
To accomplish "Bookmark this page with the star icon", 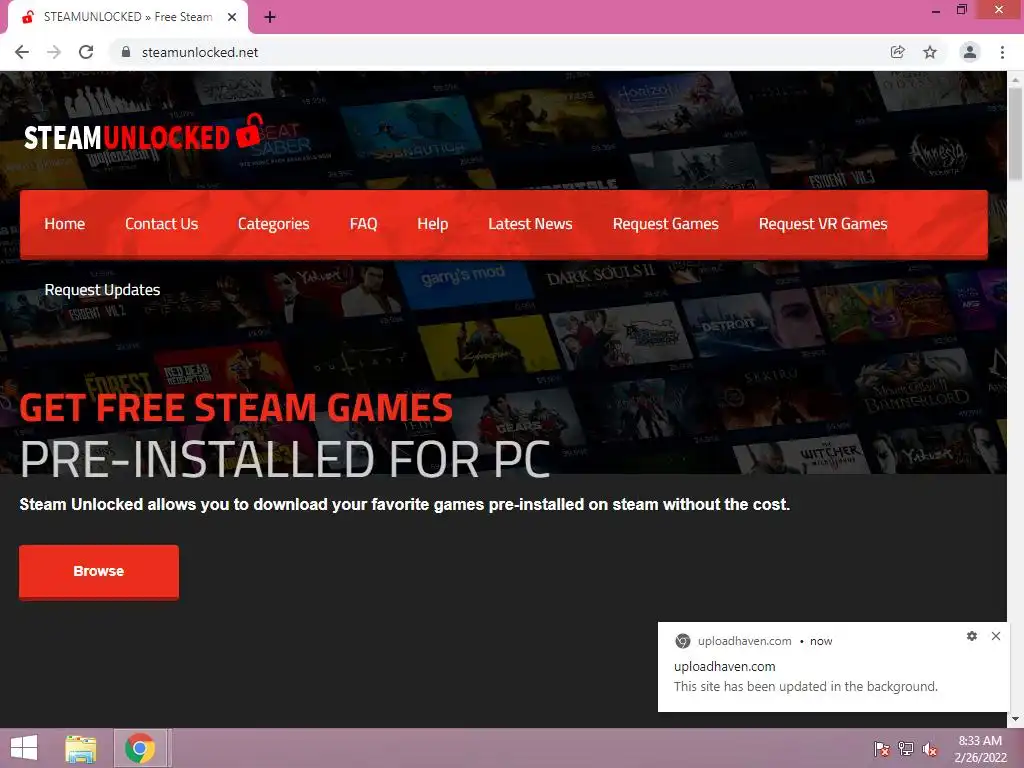I will point(930,52).
